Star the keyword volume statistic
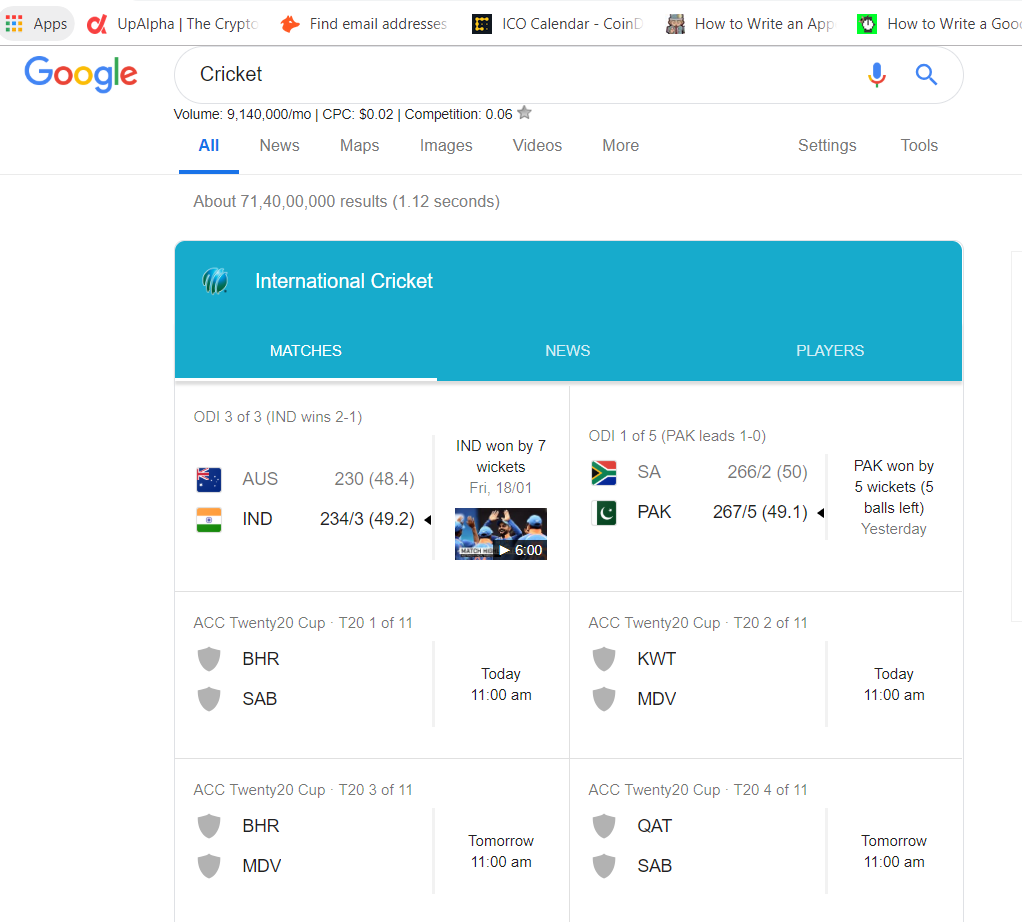The image size is (1022, 922). 524,113
